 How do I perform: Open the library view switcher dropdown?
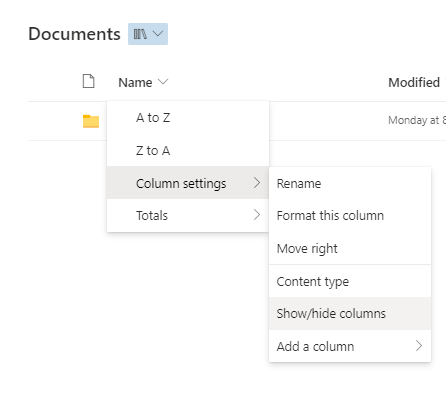click(148, 34)
